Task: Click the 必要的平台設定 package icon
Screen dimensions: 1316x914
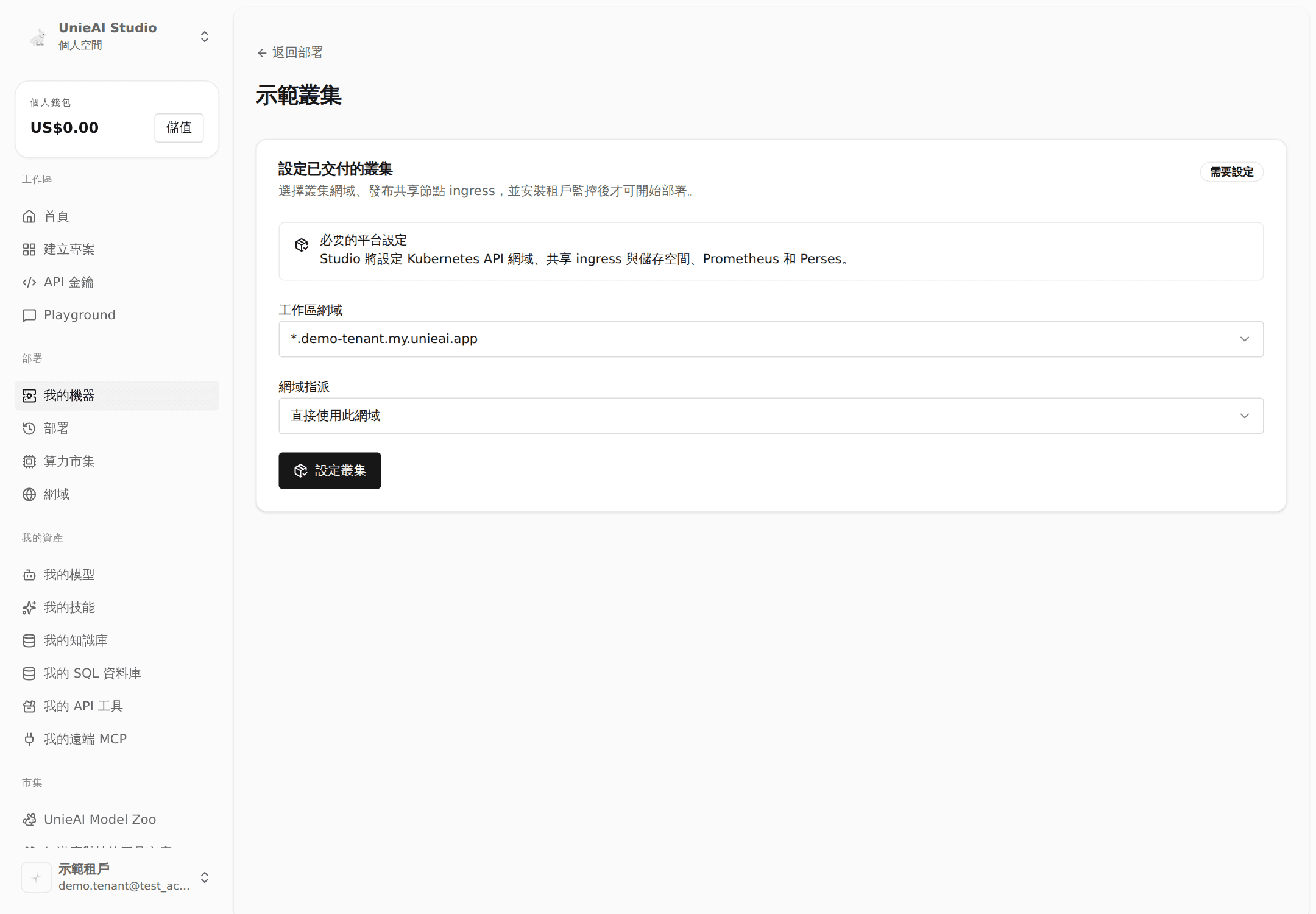Action: tap(302, 245)
